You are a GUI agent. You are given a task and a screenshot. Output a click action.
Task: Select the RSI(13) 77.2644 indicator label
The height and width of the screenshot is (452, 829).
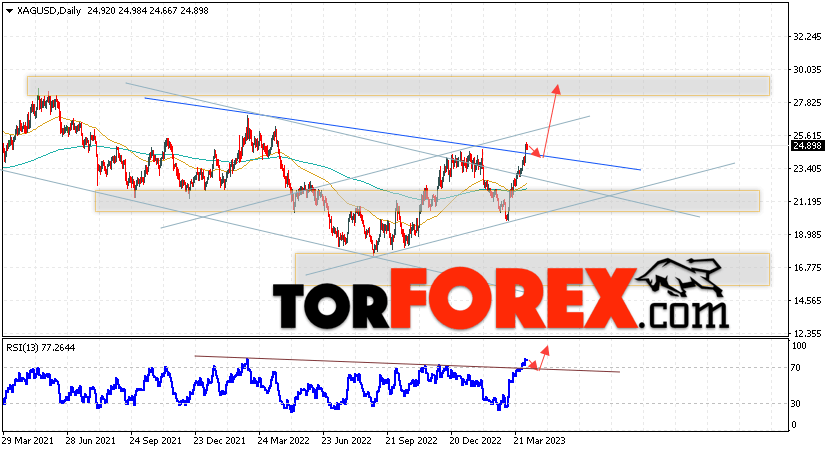click(x=41, y=348)
